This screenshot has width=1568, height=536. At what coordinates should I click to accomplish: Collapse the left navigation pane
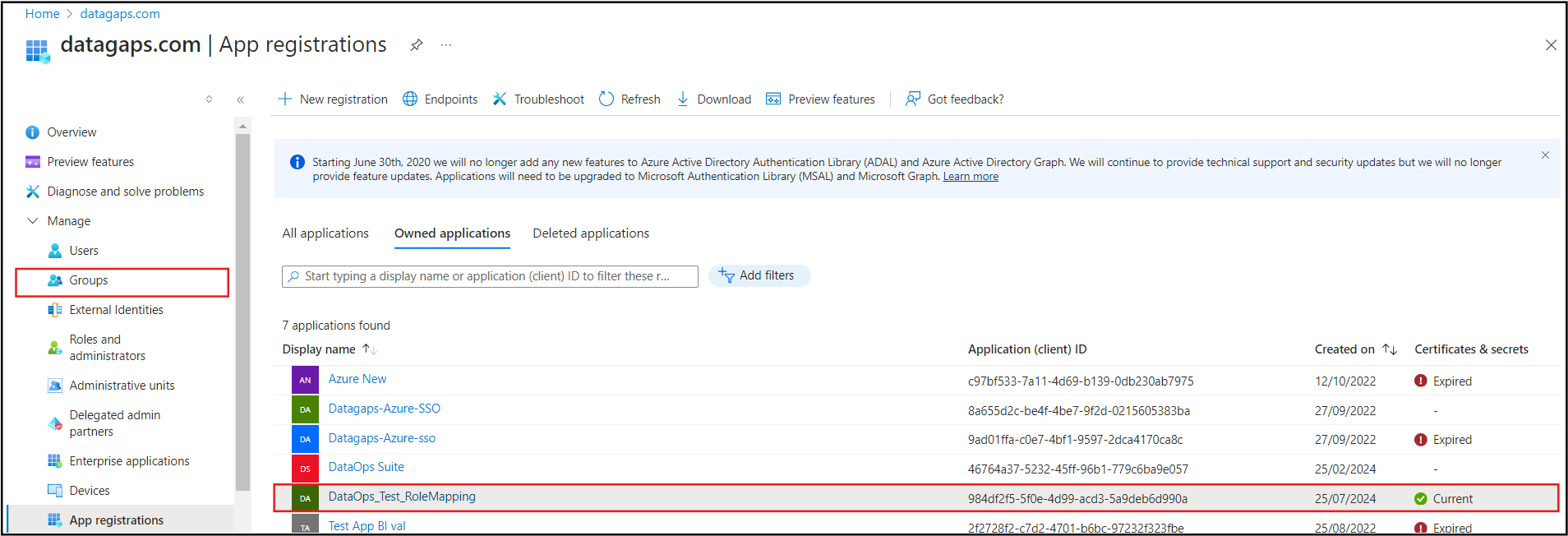click(x=240, y=99)
